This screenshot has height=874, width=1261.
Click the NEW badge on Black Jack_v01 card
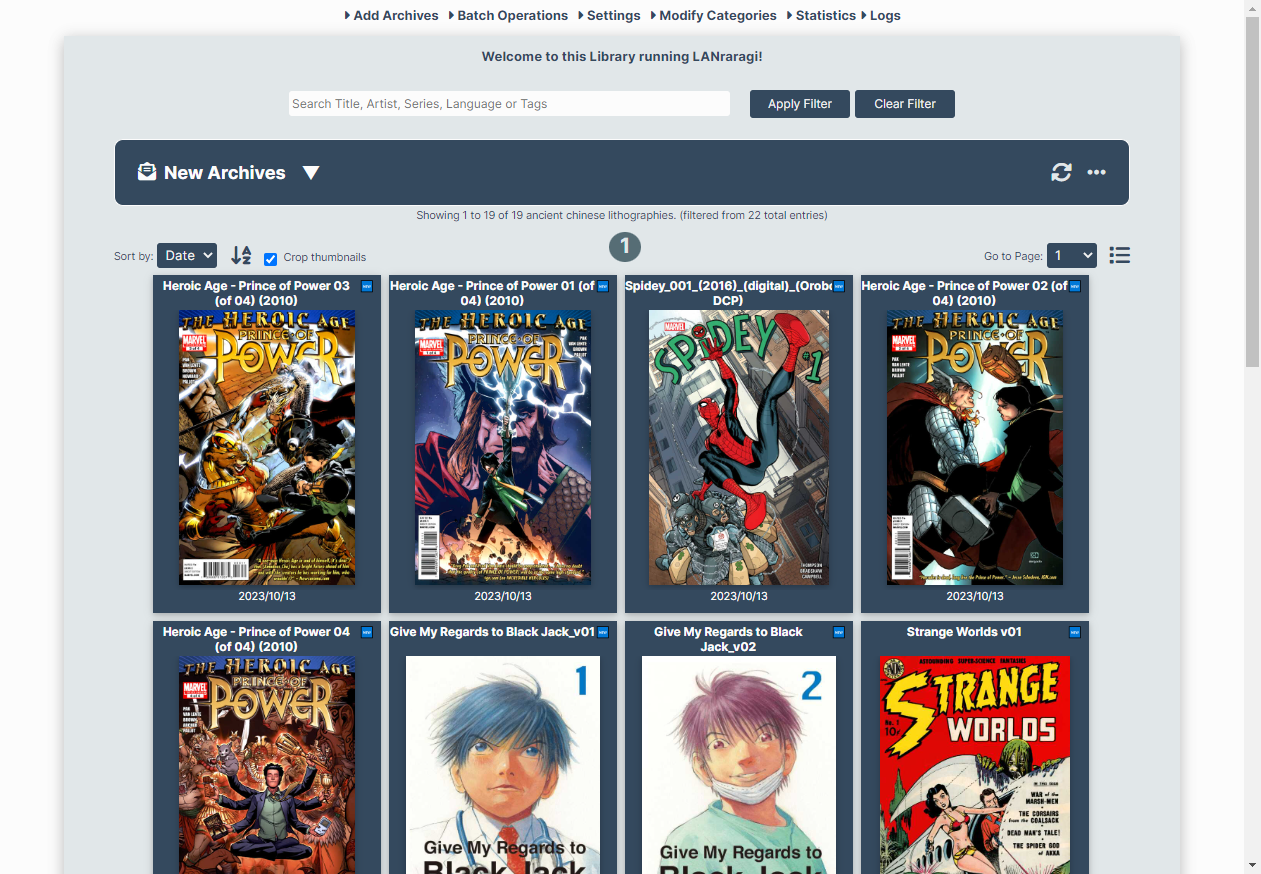[602, 632]
